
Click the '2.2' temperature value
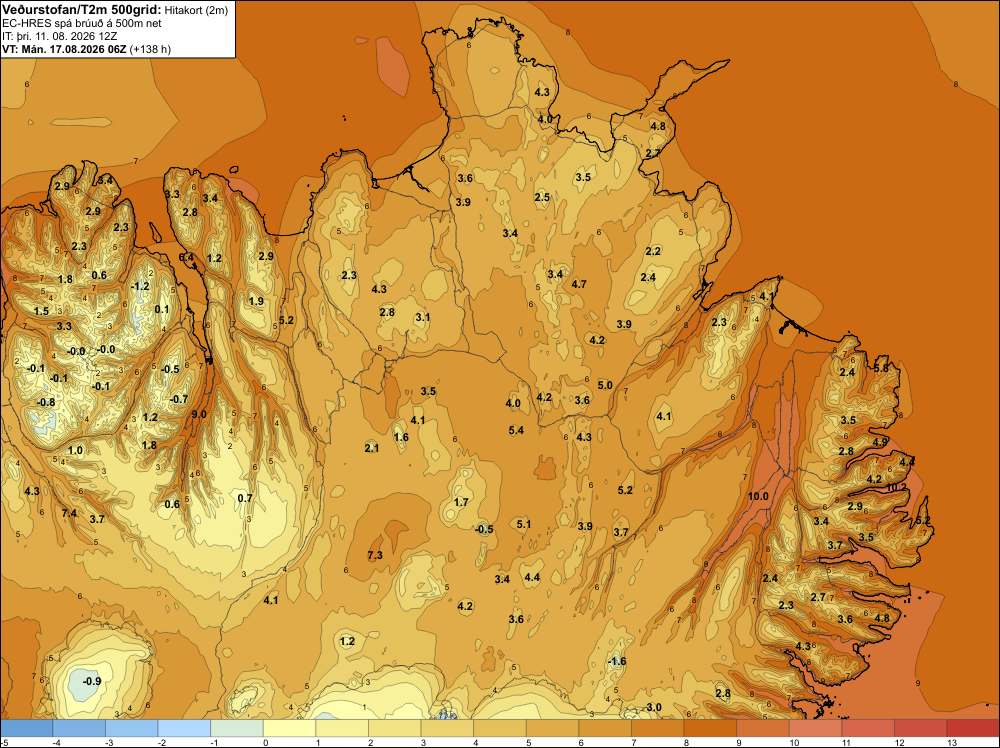point(653,251)
